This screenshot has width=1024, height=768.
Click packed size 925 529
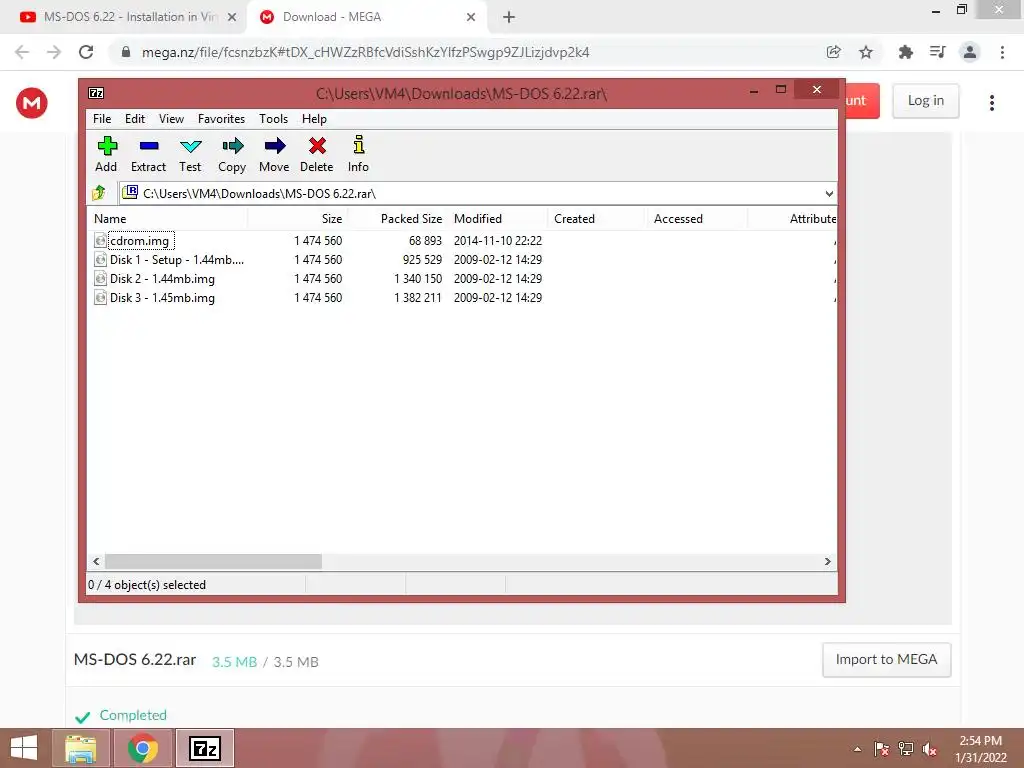(x=423, y=259)
